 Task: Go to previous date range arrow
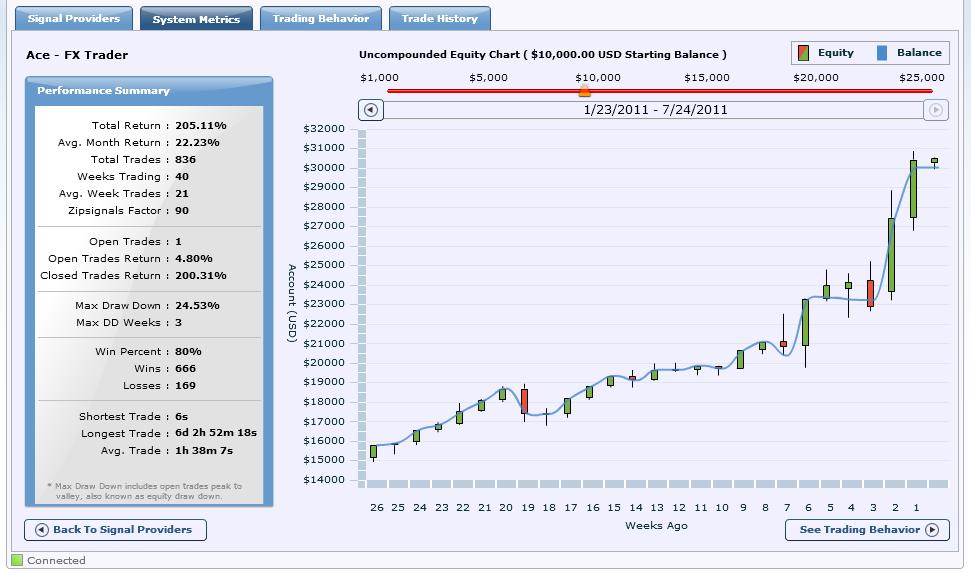pyautogui.click(x=370, y=110)
